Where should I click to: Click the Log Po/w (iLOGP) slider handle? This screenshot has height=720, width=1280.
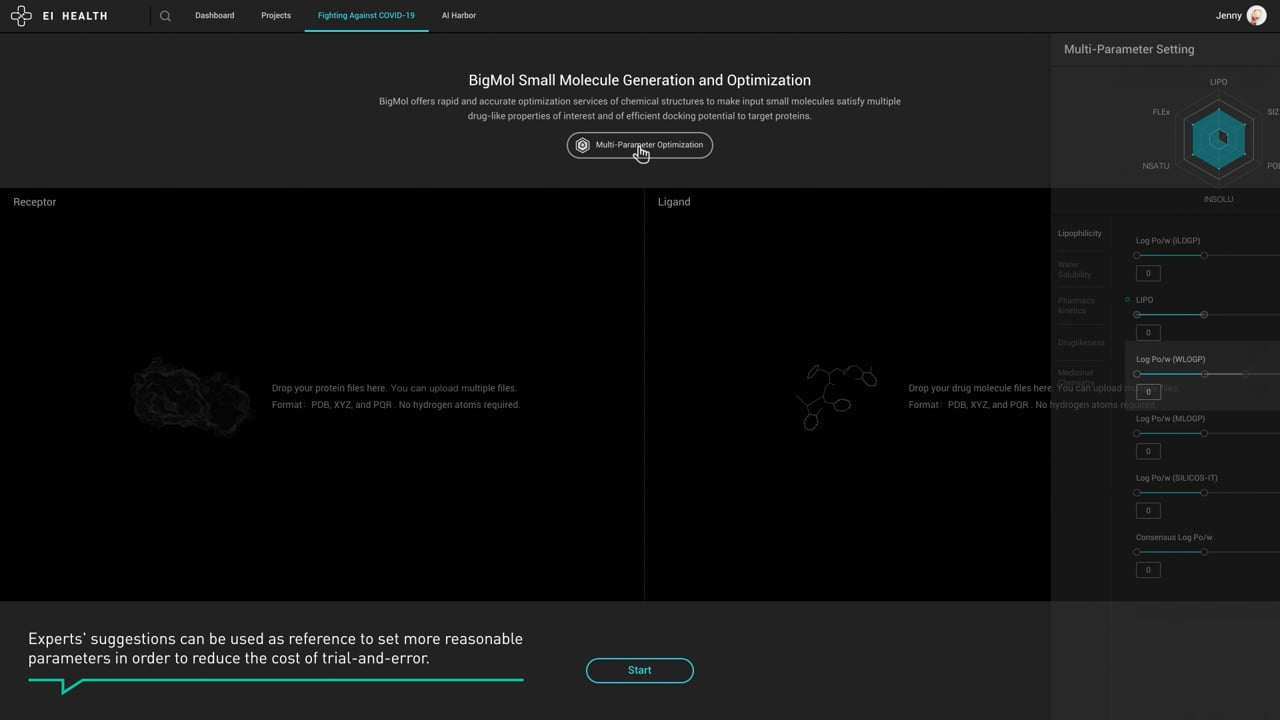coord(1204,256)
